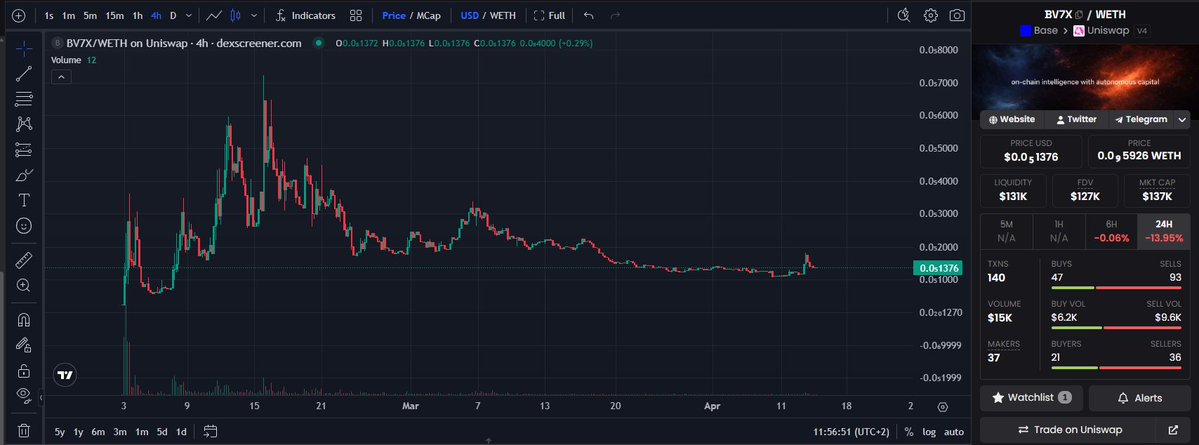This screenshot has height=445, width=1199.
Task: Open chart settings gear icon
Action: pyautogui.click(x=931, y=15)
